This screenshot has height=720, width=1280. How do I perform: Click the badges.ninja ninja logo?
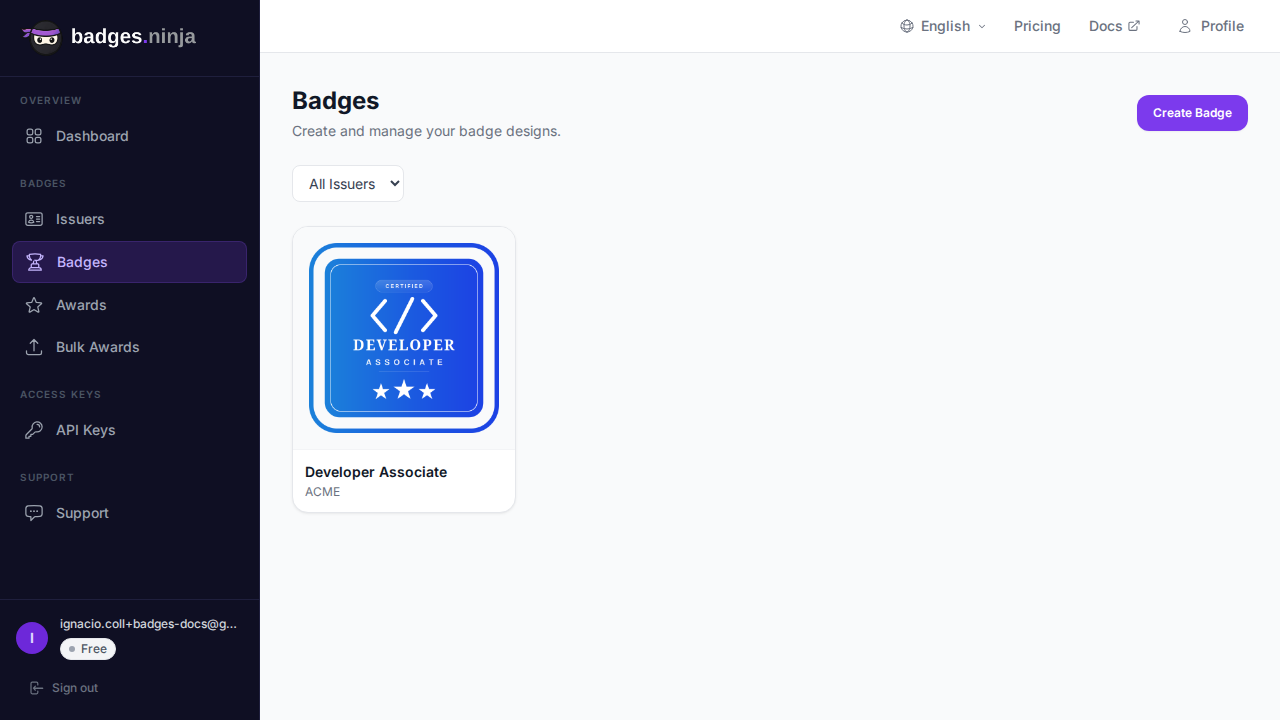coord(43,37)
